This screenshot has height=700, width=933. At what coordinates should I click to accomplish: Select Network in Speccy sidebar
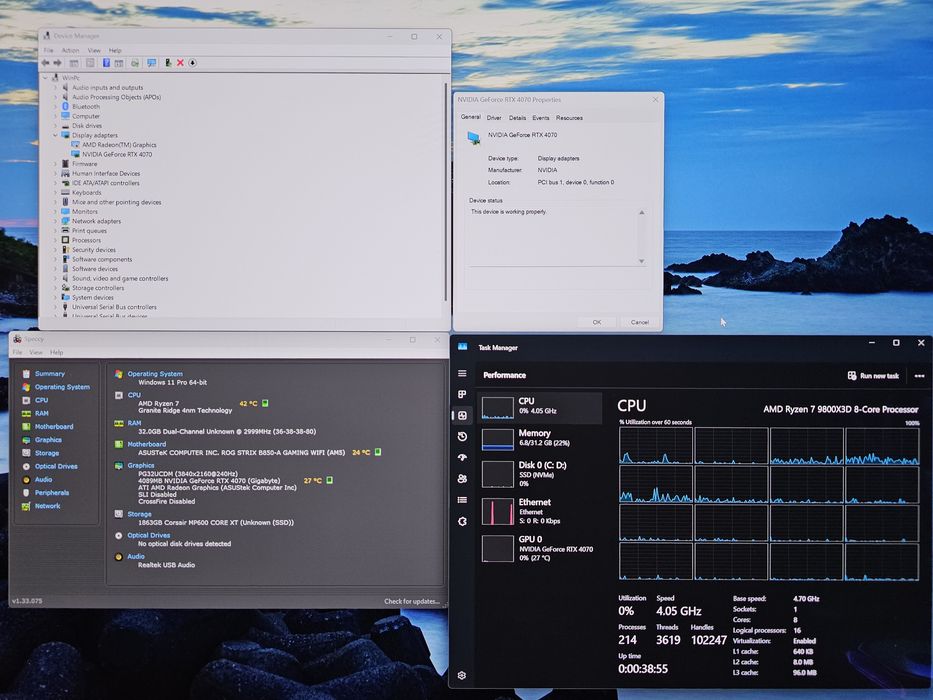47,506
